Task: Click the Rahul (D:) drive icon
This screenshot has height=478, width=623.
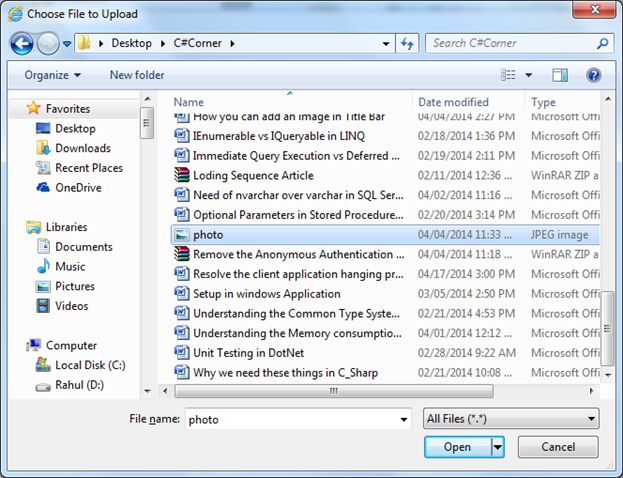Action: click(x=43, y=386)
